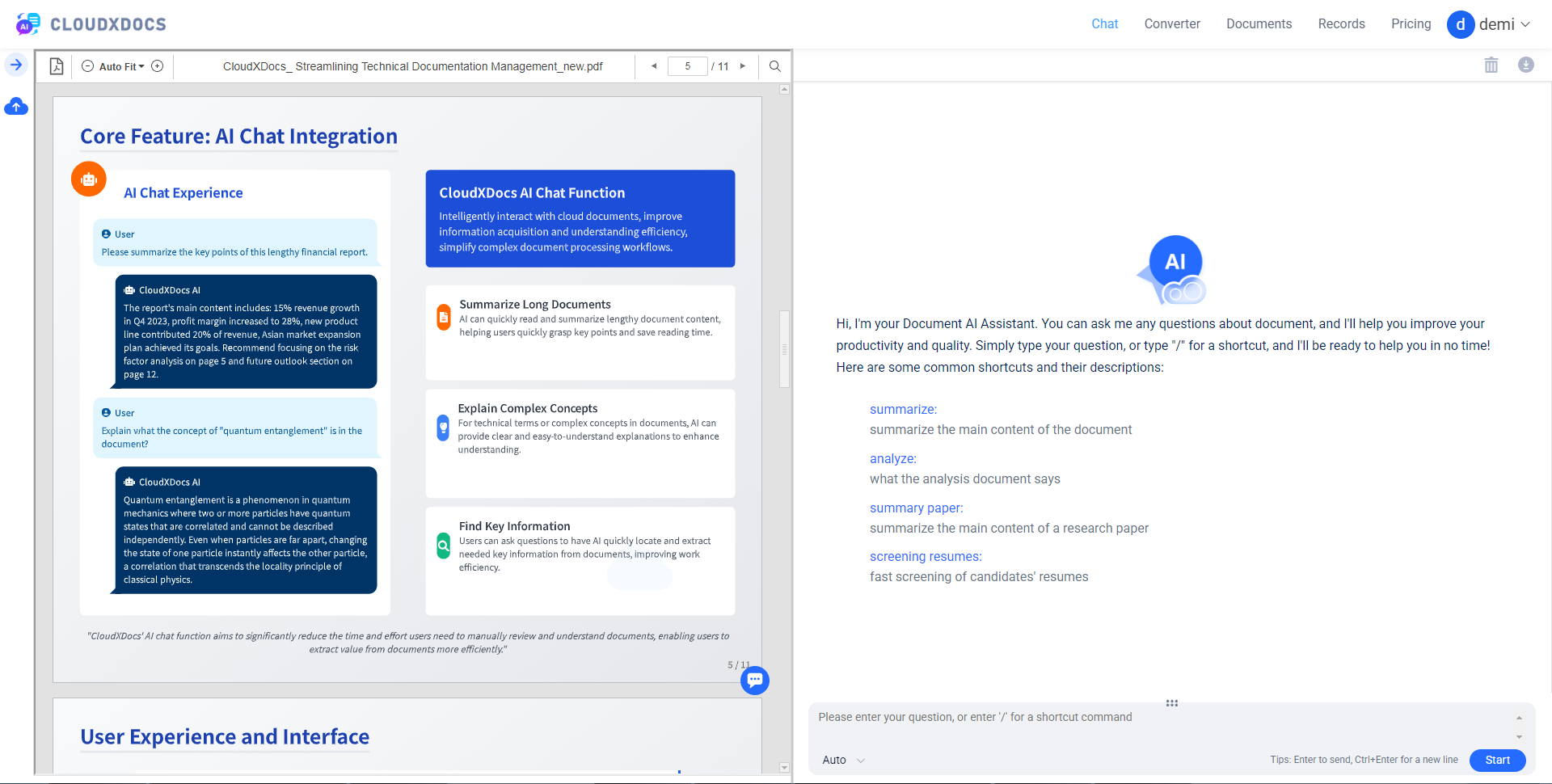Screen dimensions: 1552x784
Task: Click the Explain Complex Concepts bulb icon
Action: [x=443, y=428]
